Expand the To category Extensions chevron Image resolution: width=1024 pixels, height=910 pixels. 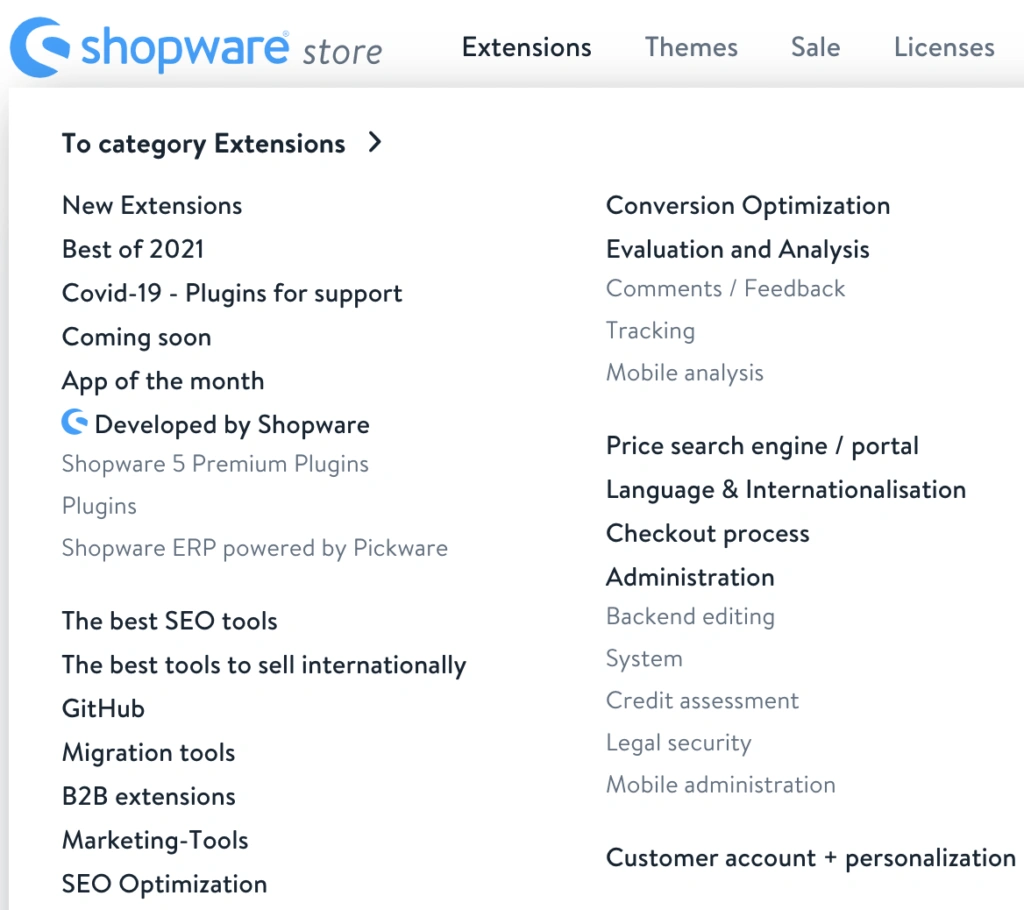click(x=374, y=143)
